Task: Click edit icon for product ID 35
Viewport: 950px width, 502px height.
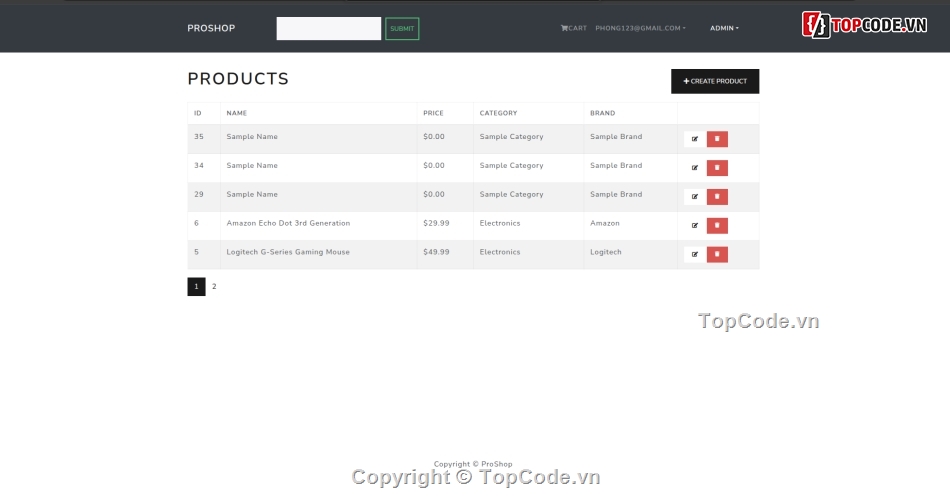Action: (x=695, y=139)
